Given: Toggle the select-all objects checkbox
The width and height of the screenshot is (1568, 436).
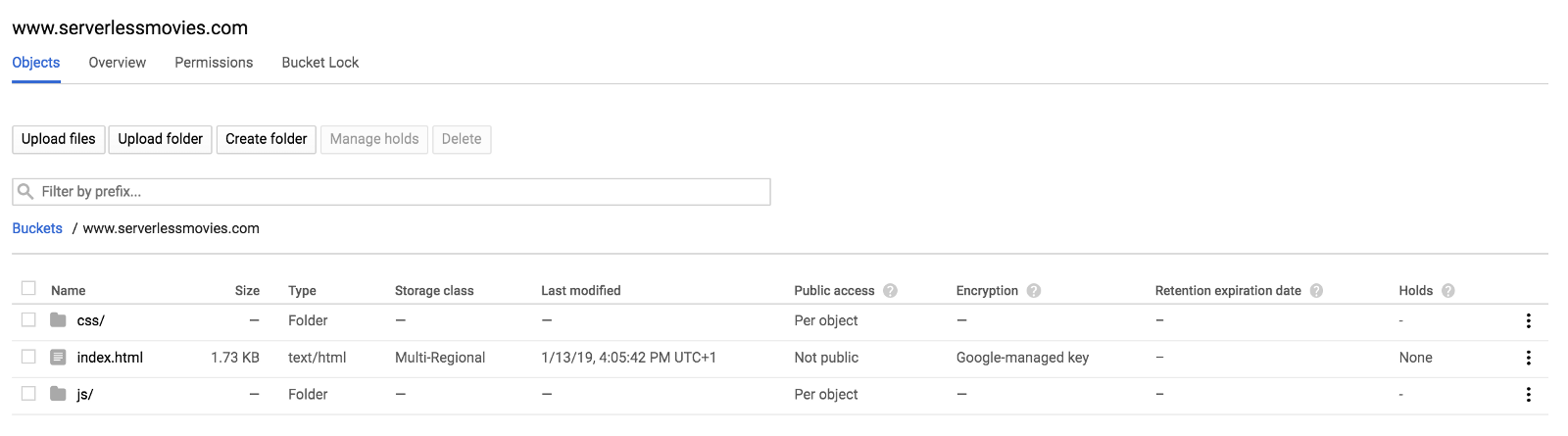Looking at the screenshot, I should [x=28, y=288].
